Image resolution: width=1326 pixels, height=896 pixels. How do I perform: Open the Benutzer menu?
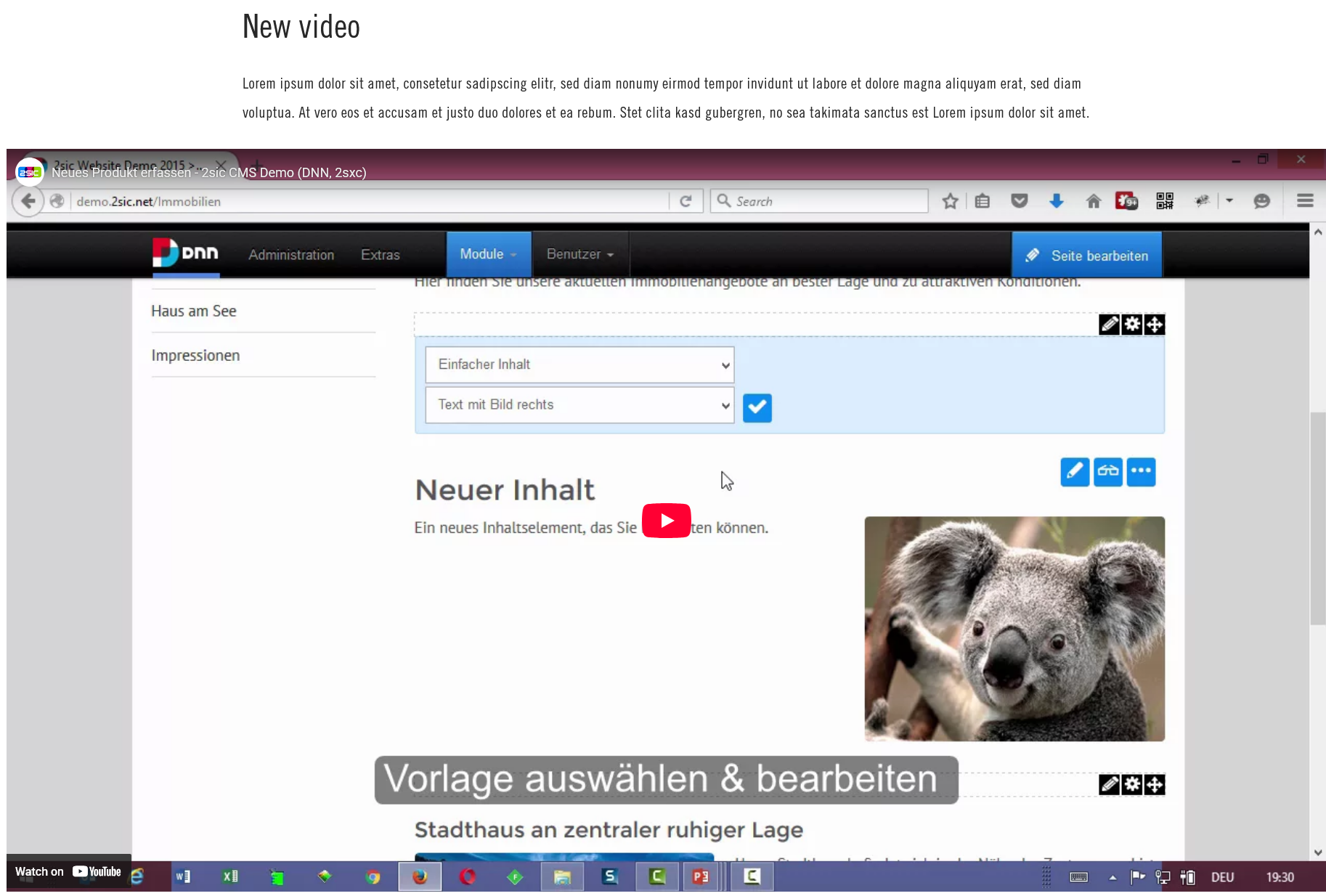[579, 254]
